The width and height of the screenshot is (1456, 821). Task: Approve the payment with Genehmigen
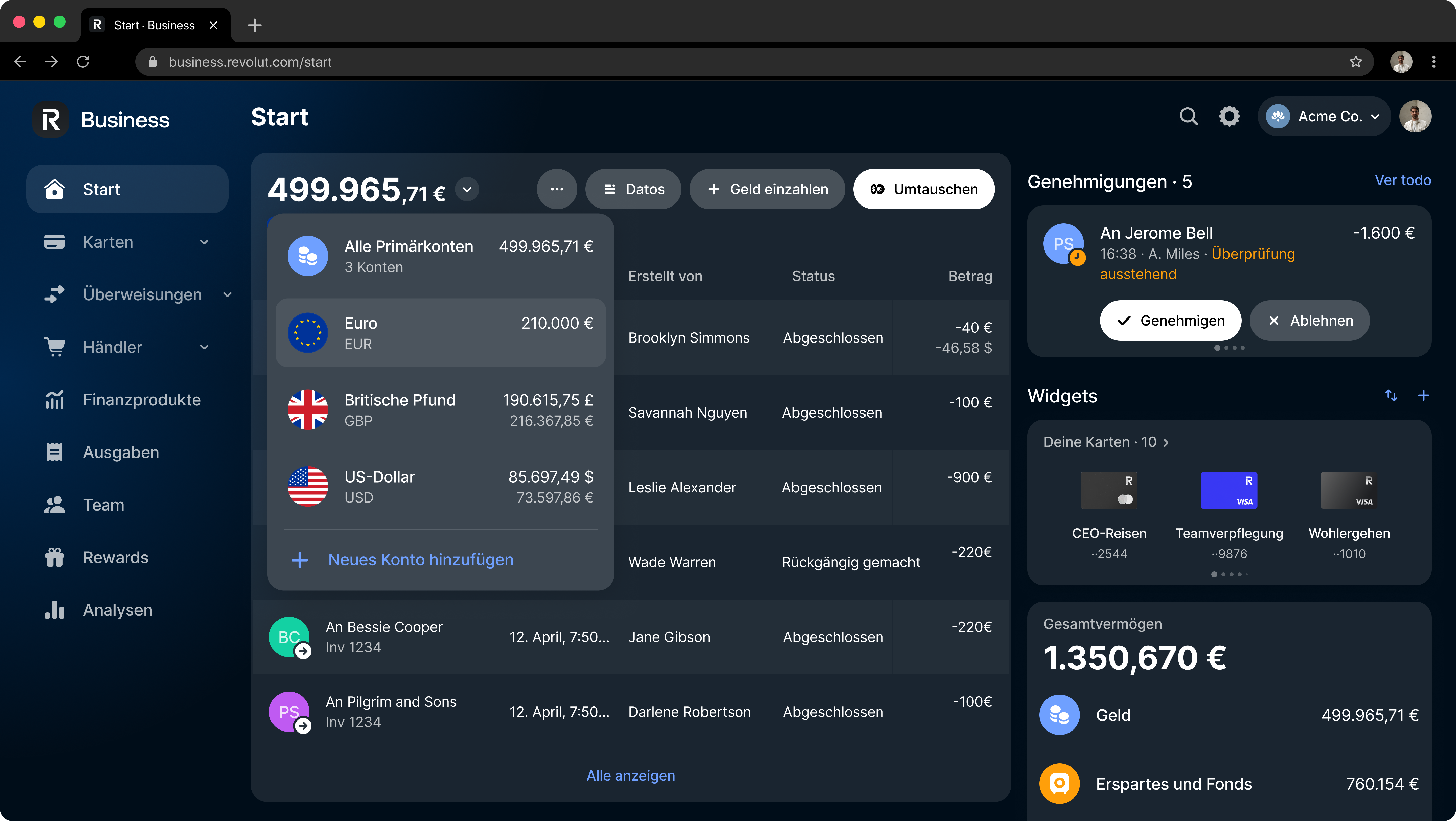pos(1170,320)
